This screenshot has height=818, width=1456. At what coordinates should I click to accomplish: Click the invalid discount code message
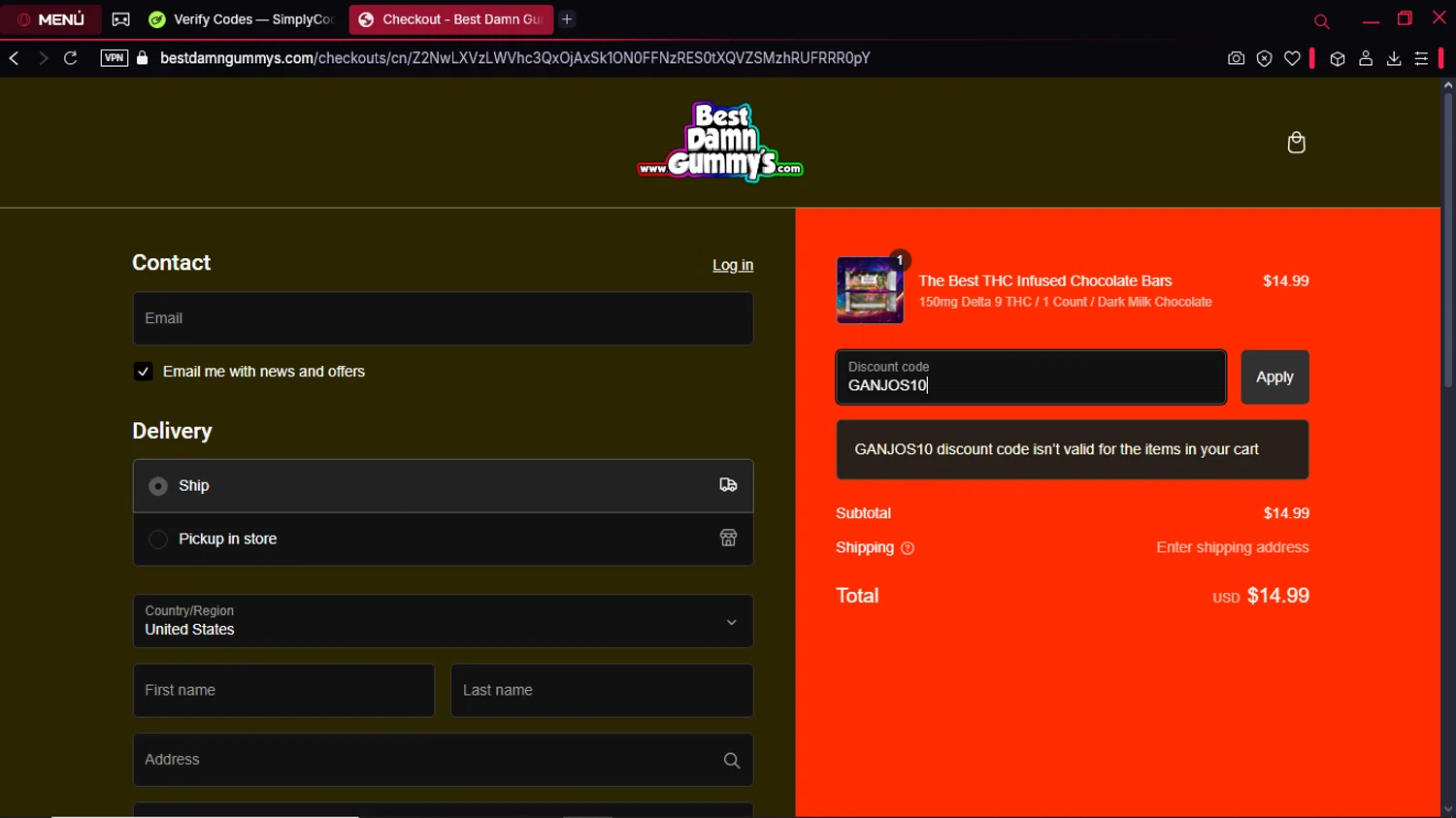point(1073,449)
